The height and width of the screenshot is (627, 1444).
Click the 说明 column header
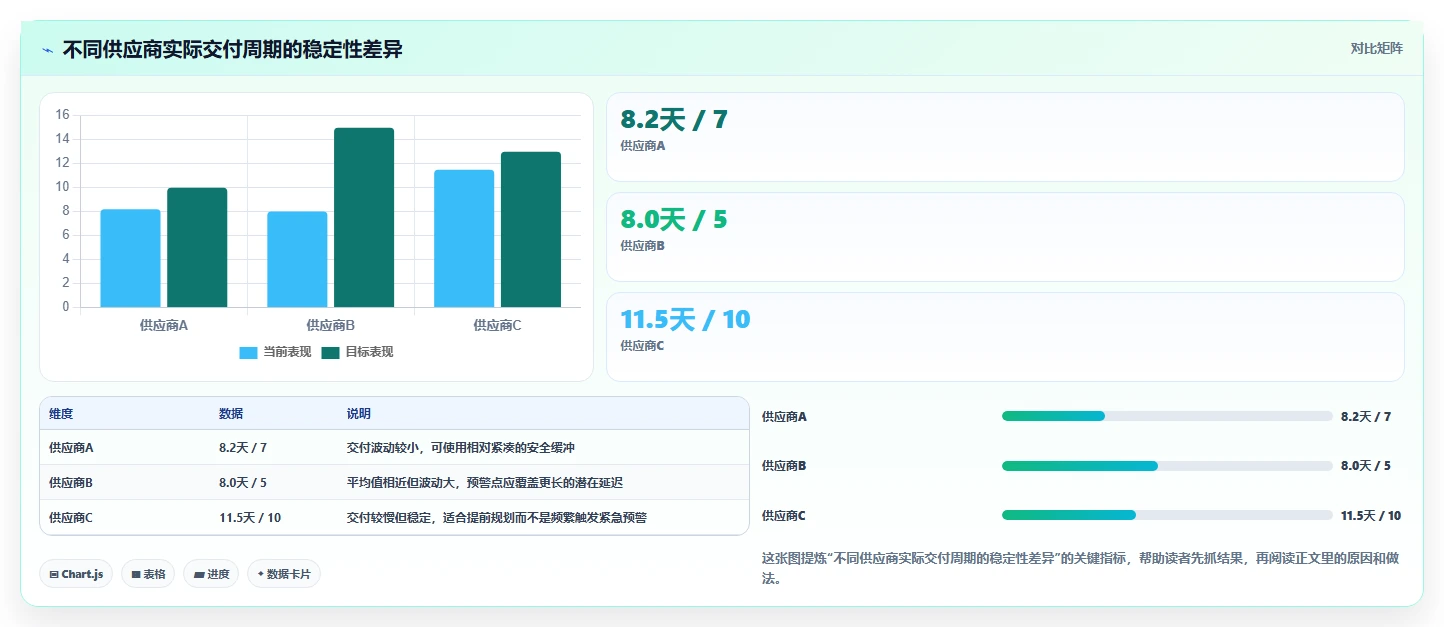click(359, 414)
